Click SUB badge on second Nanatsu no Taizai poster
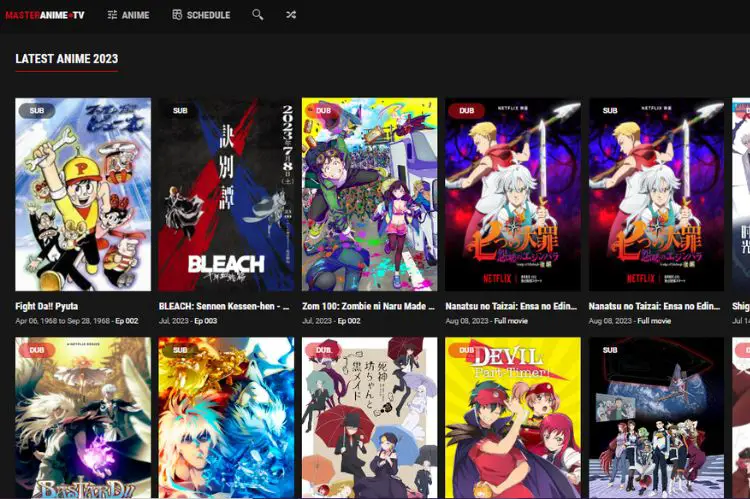This screenshot has width=750, height=499. [x=610, y=111]
